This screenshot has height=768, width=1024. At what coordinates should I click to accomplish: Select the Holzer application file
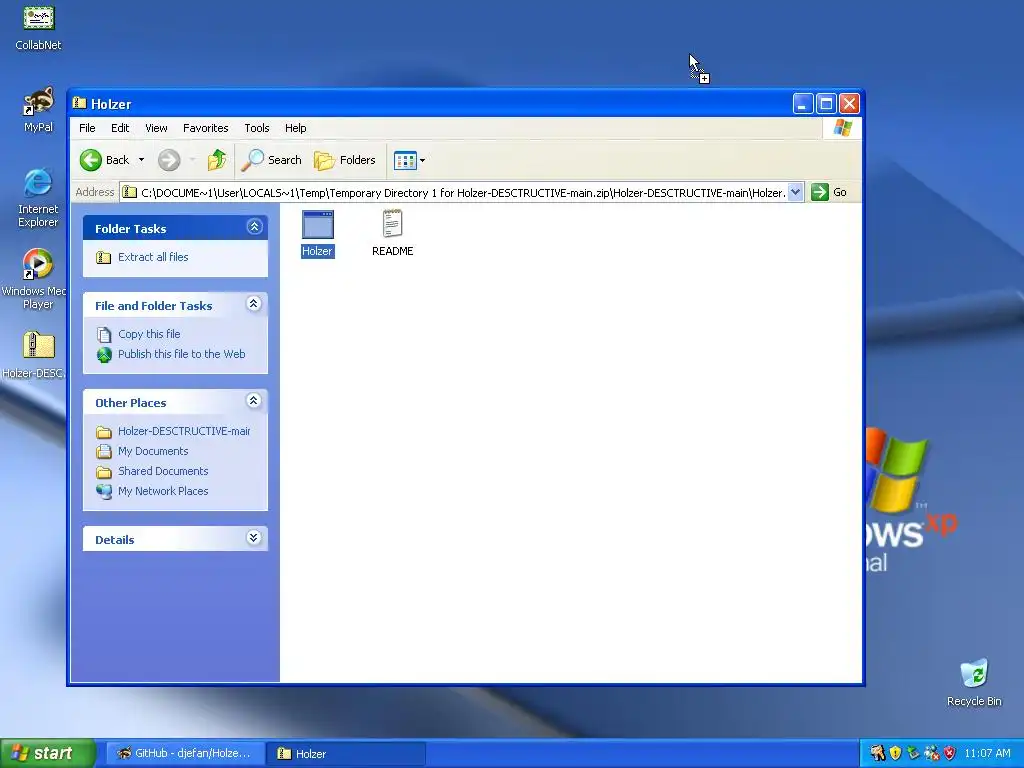[x=317, y=234]
